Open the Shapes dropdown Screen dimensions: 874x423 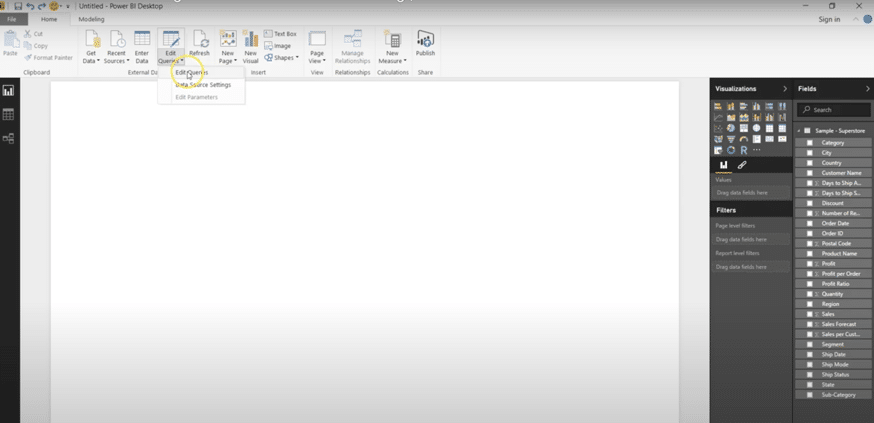pyautogui.click(x=281, y=57)
